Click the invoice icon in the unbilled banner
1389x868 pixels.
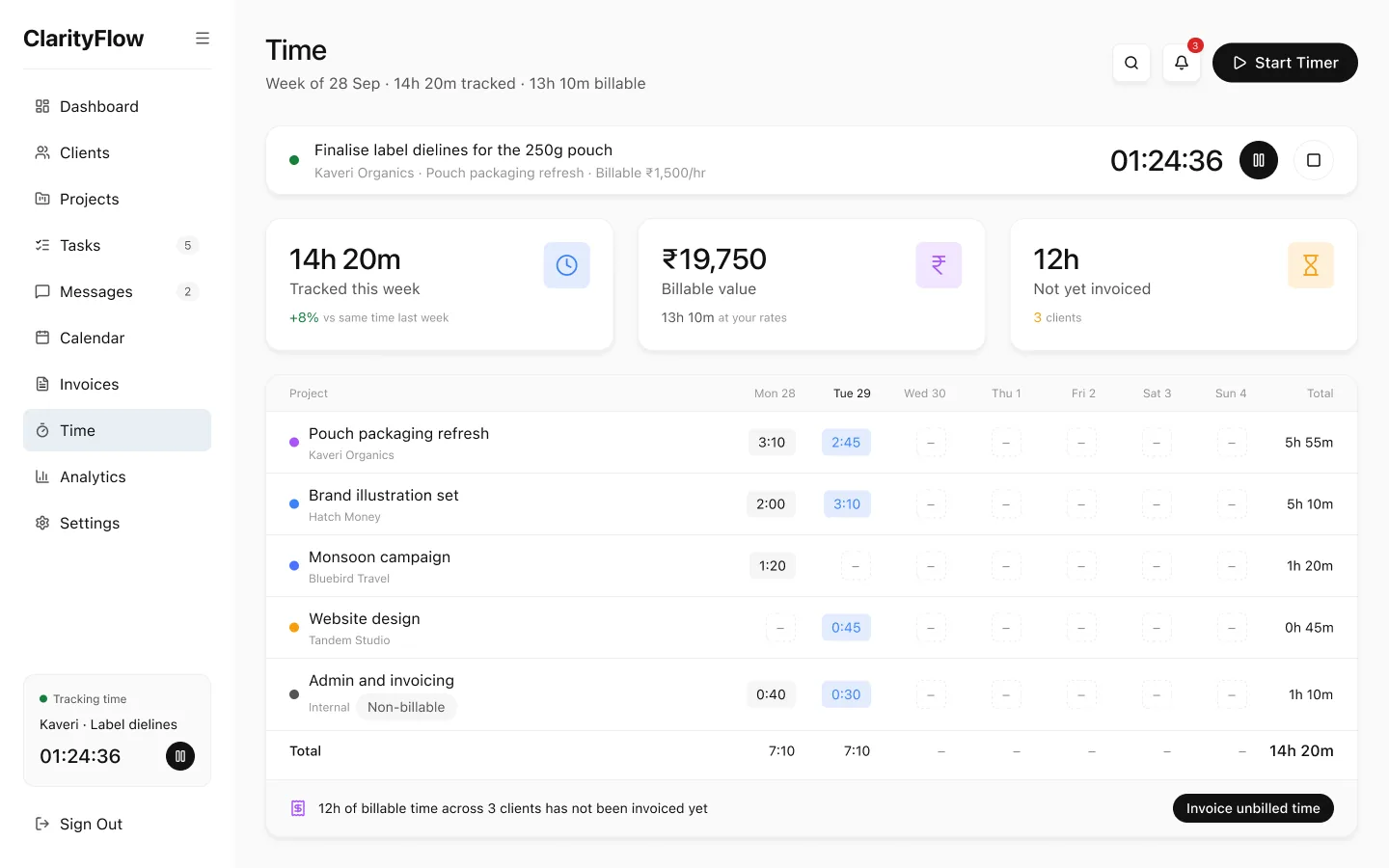[x=298, y=808]
